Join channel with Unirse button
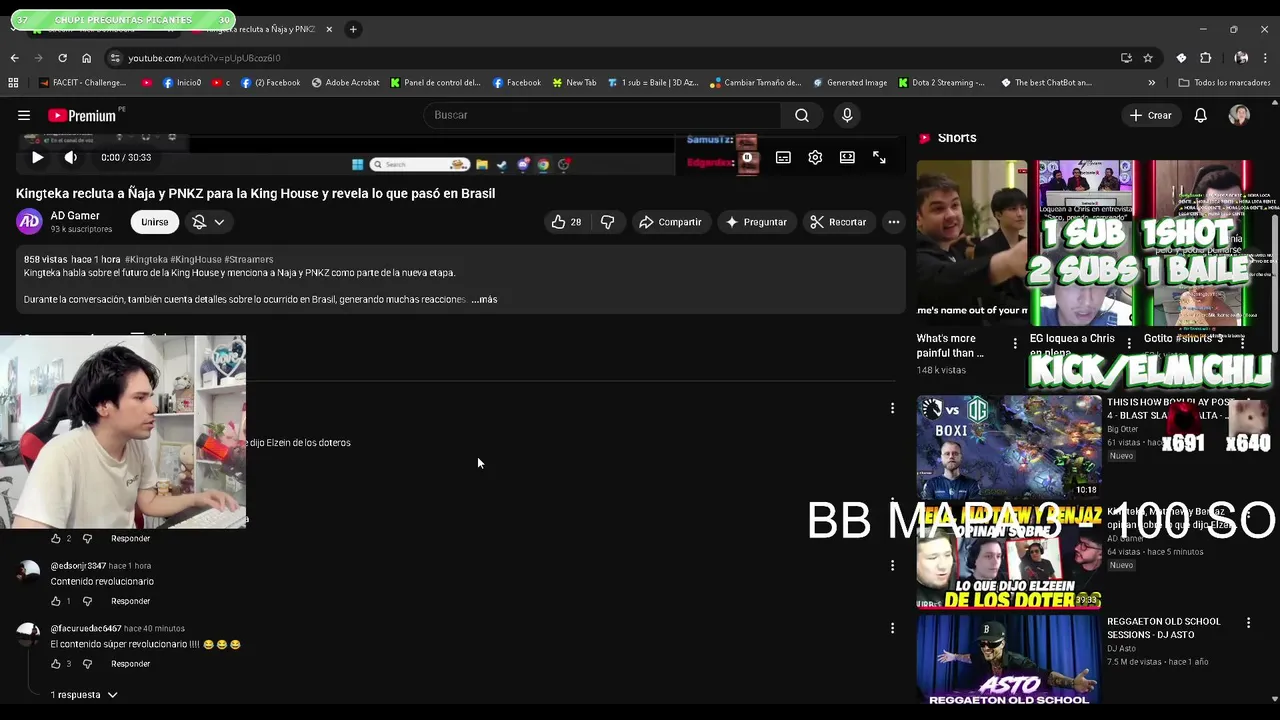The image size is (1280, 720). coord(154,222)
